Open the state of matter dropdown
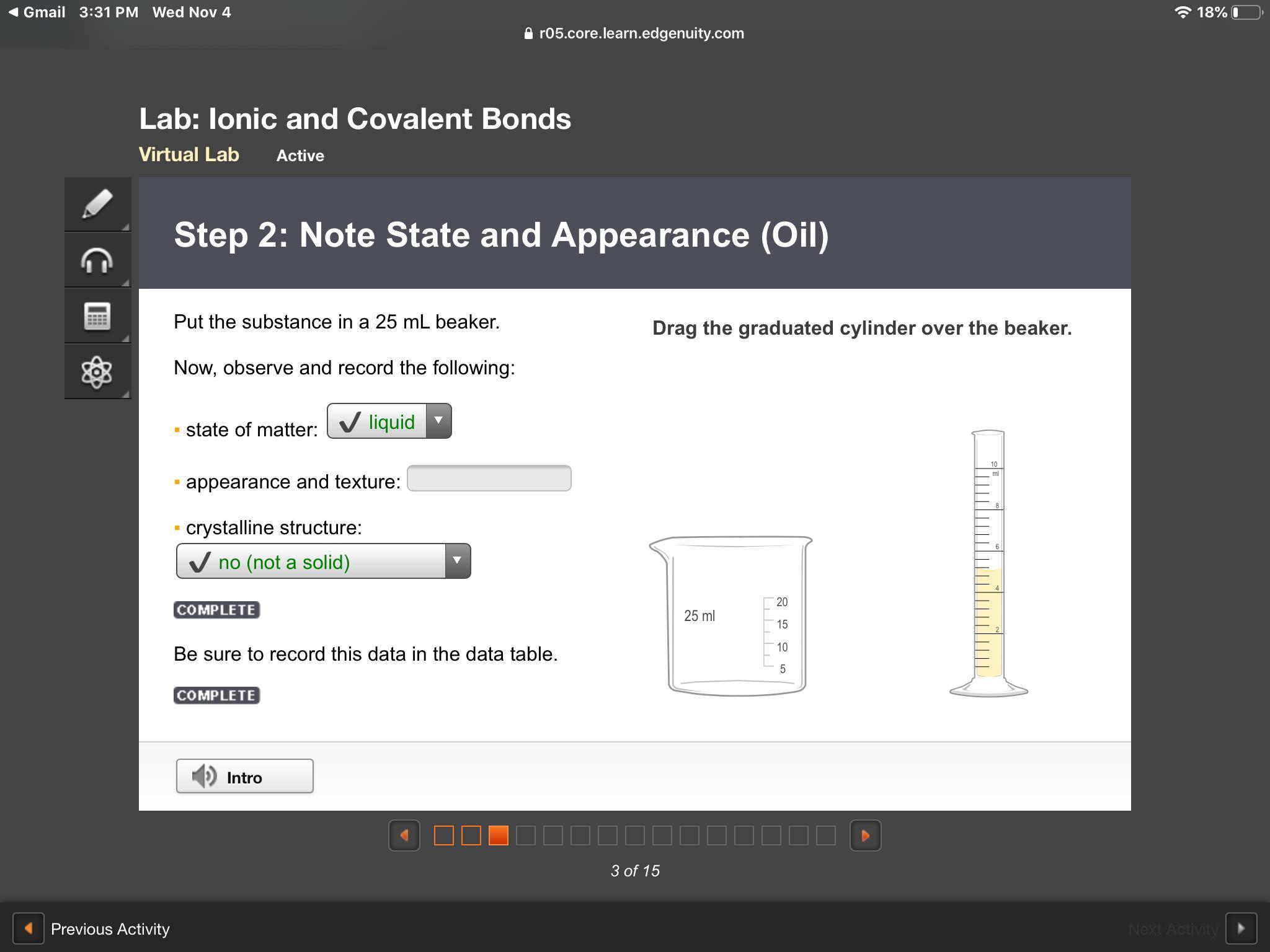The image size is (1270, 952). coord(389,421)
